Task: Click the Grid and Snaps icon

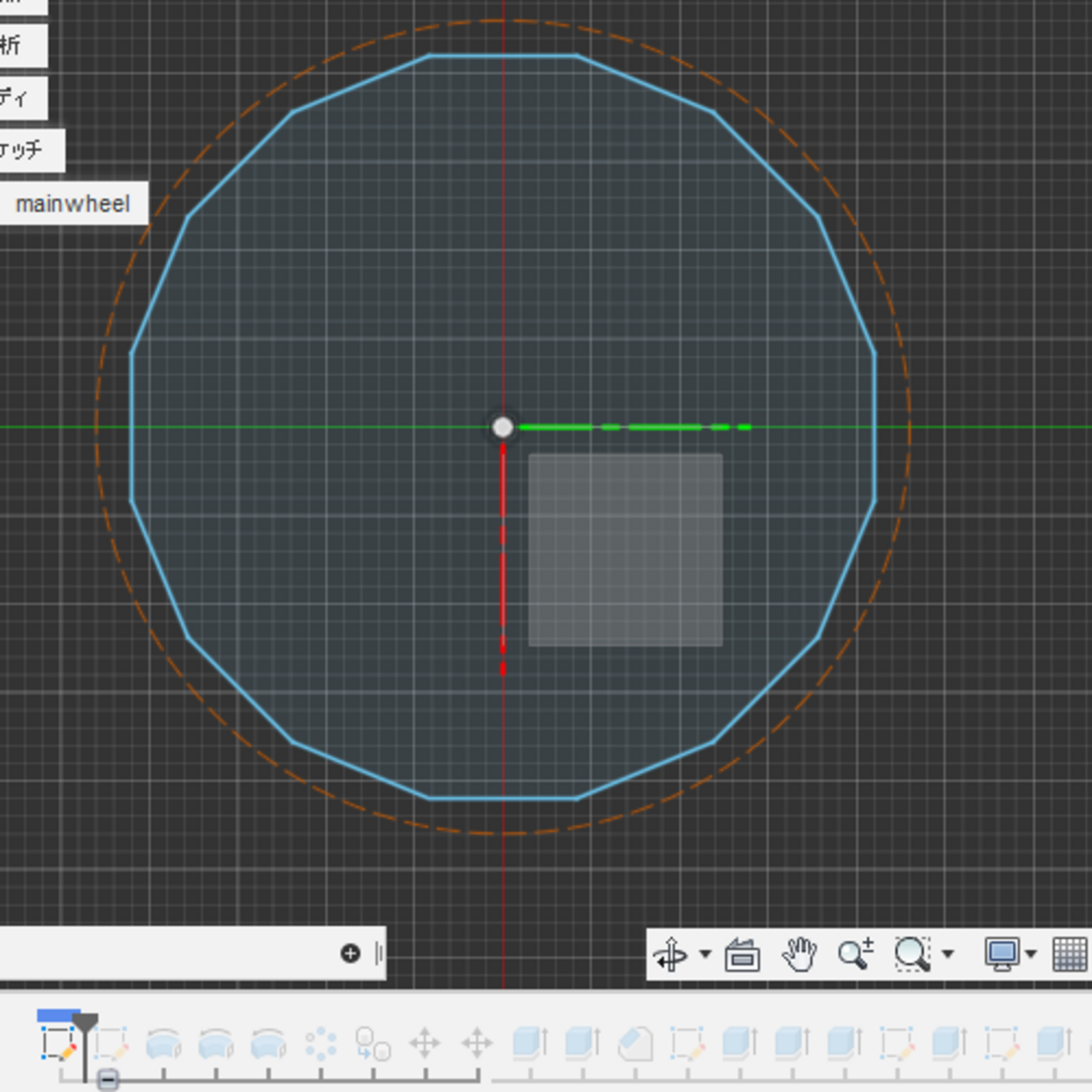Action: click(x=1069, y=954)
